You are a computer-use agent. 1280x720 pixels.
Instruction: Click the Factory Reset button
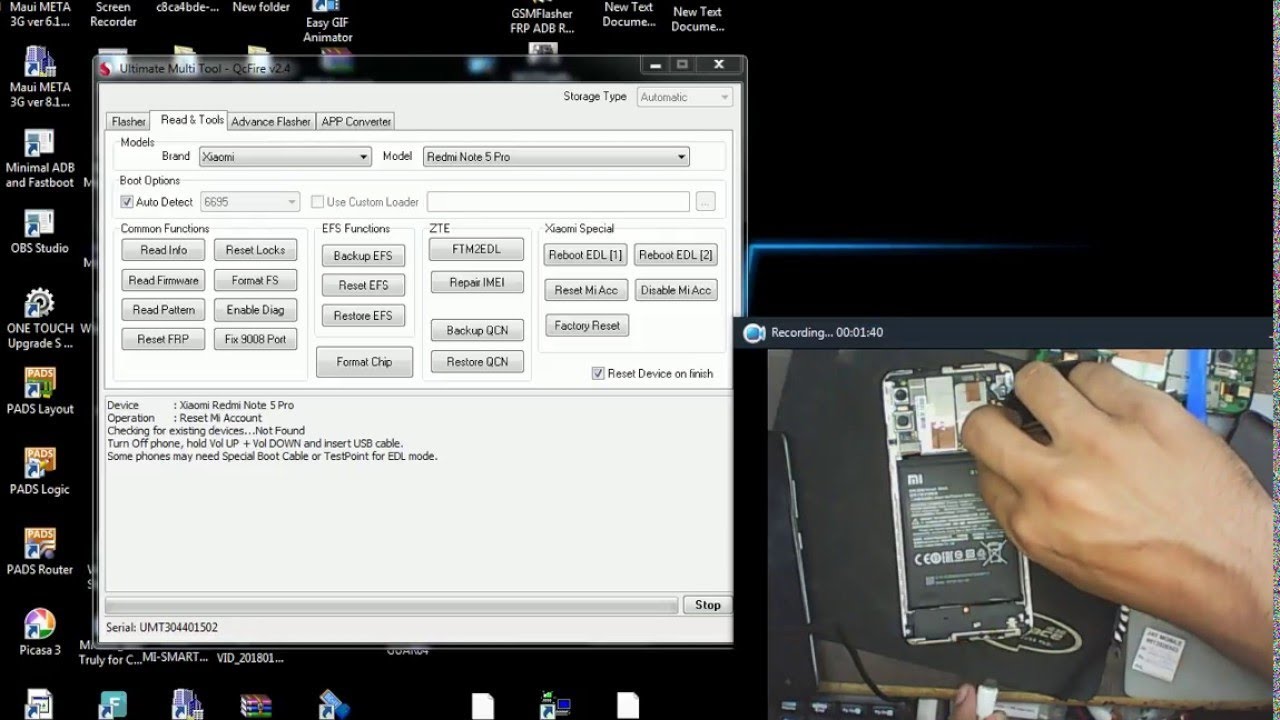(x=587, y=325)
